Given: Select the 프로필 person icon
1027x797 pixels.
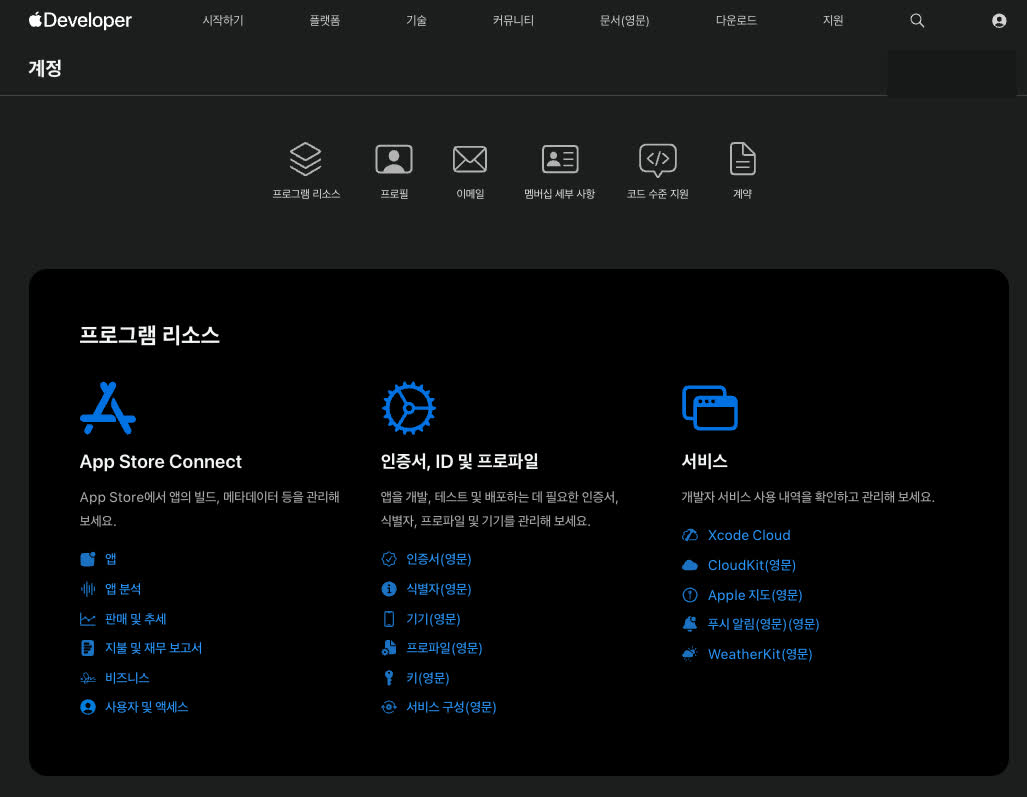Looking at the screenshot, I should tap(394, 159).
